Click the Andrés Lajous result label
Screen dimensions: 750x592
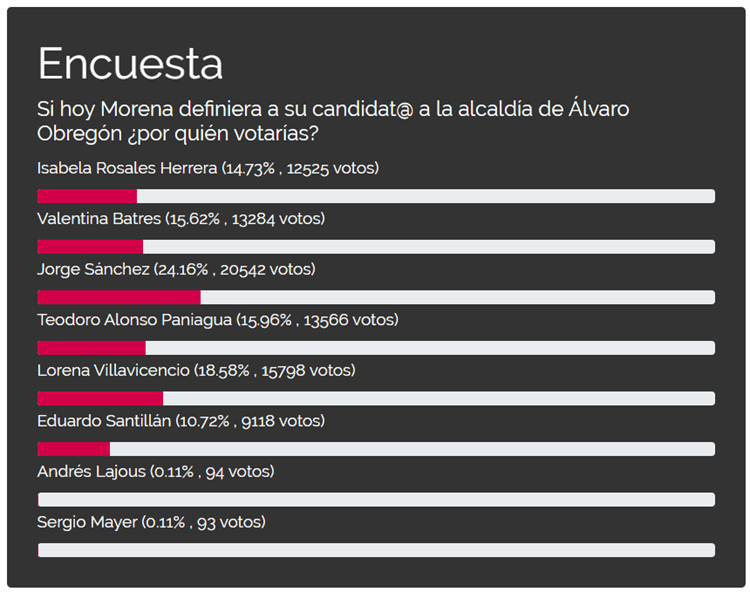coord(155,471)
